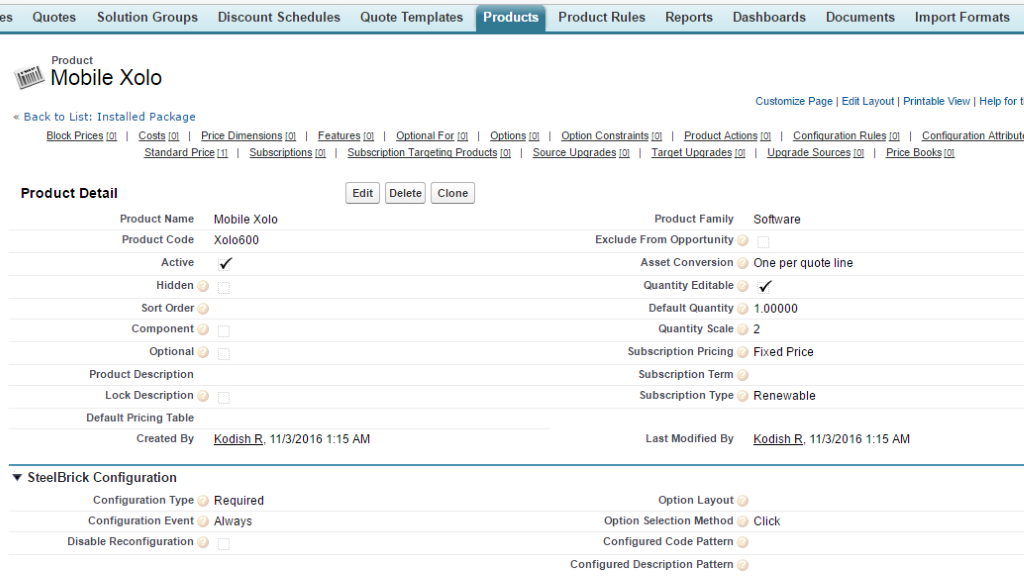Click the Subscription Pricing help icon
This screenshot has height=584, width=1024.
point(743,352)
